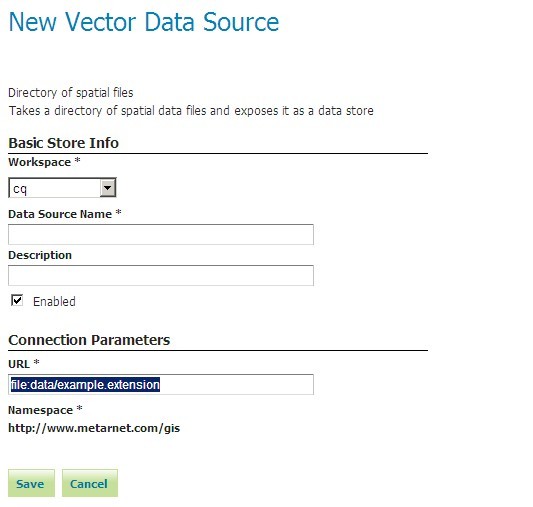The image size is (533, 507).
Task: Click into the Description text box
Action: click(x=161, y=276)
